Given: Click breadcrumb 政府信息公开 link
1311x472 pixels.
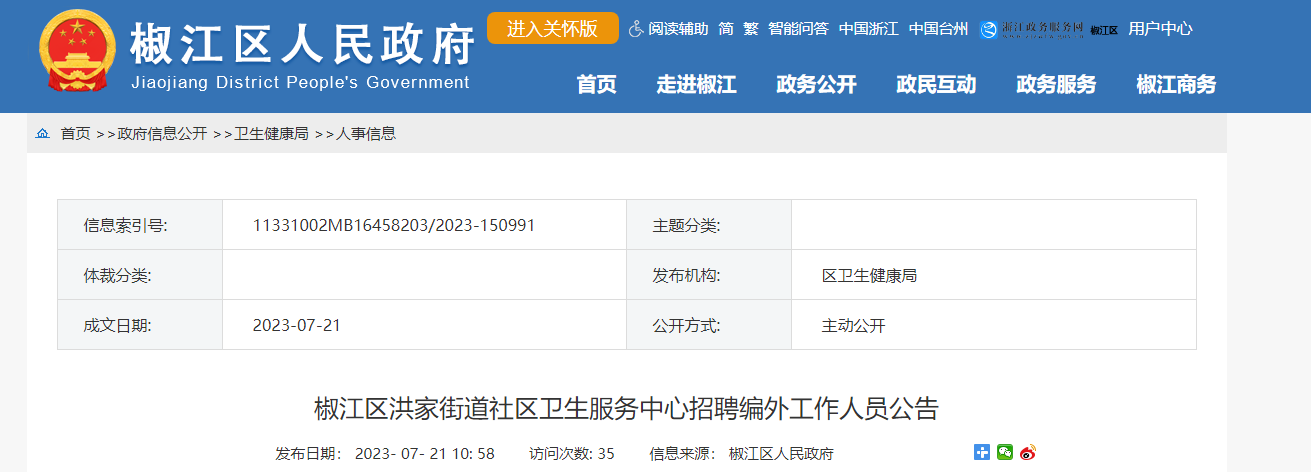Looking at the screenshot, I should [x=162, y=133].
